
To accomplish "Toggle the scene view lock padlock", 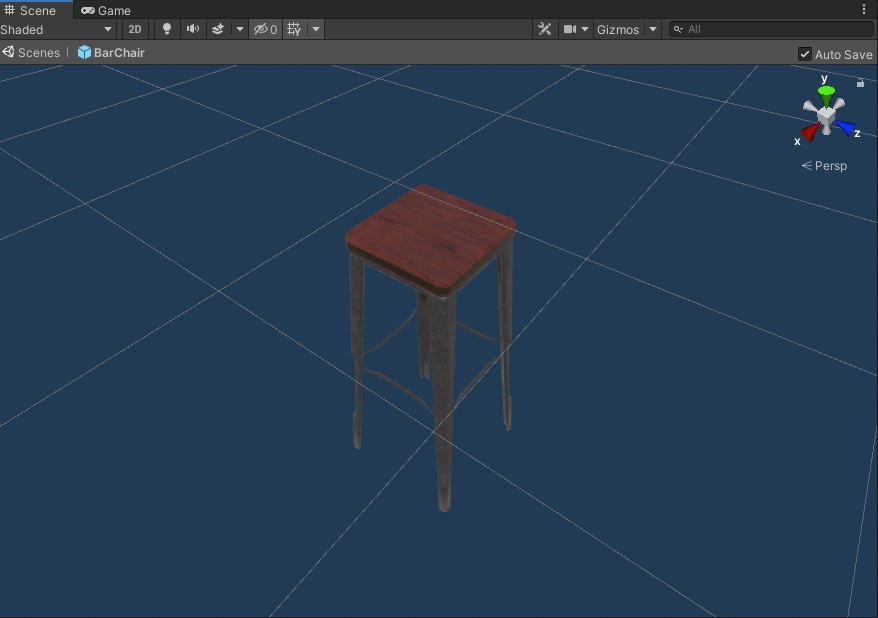I will coord(860,83).
